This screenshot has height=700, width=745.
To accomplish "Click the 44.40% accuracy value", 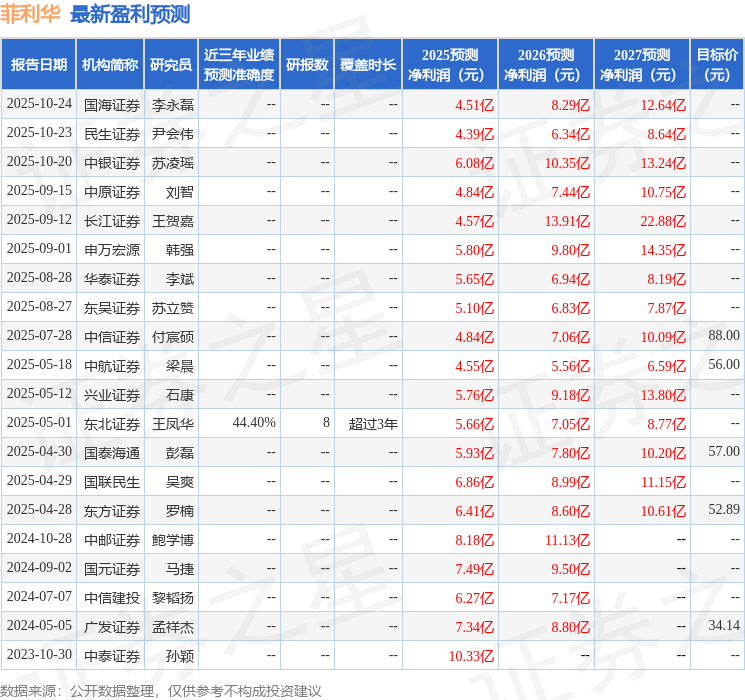I will pos(254,422).
